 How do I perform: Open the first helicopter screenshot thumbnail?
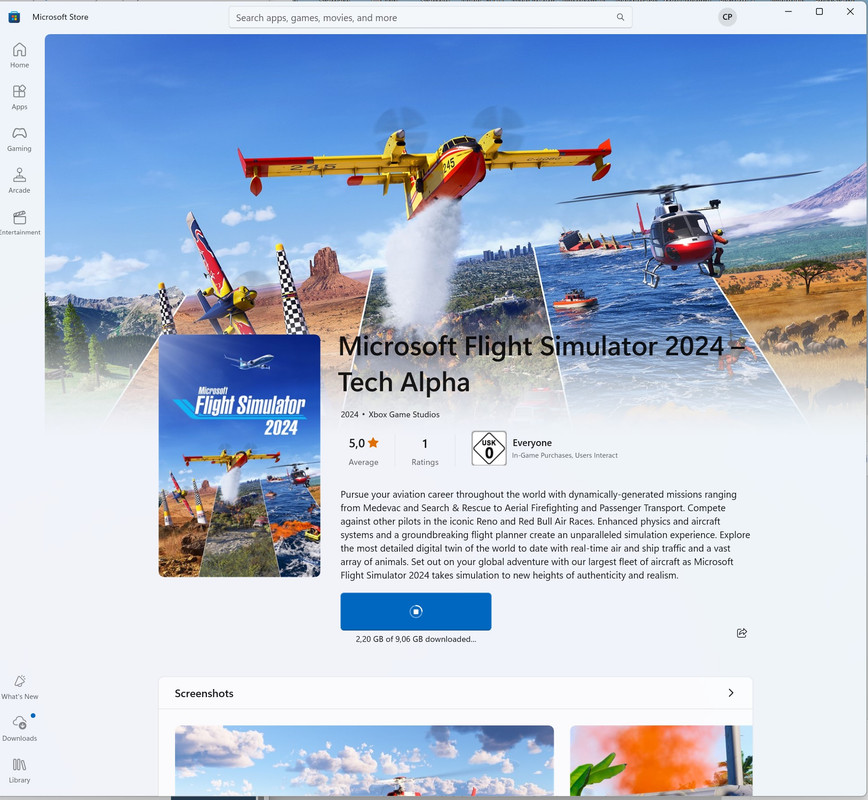pos(364,760)
